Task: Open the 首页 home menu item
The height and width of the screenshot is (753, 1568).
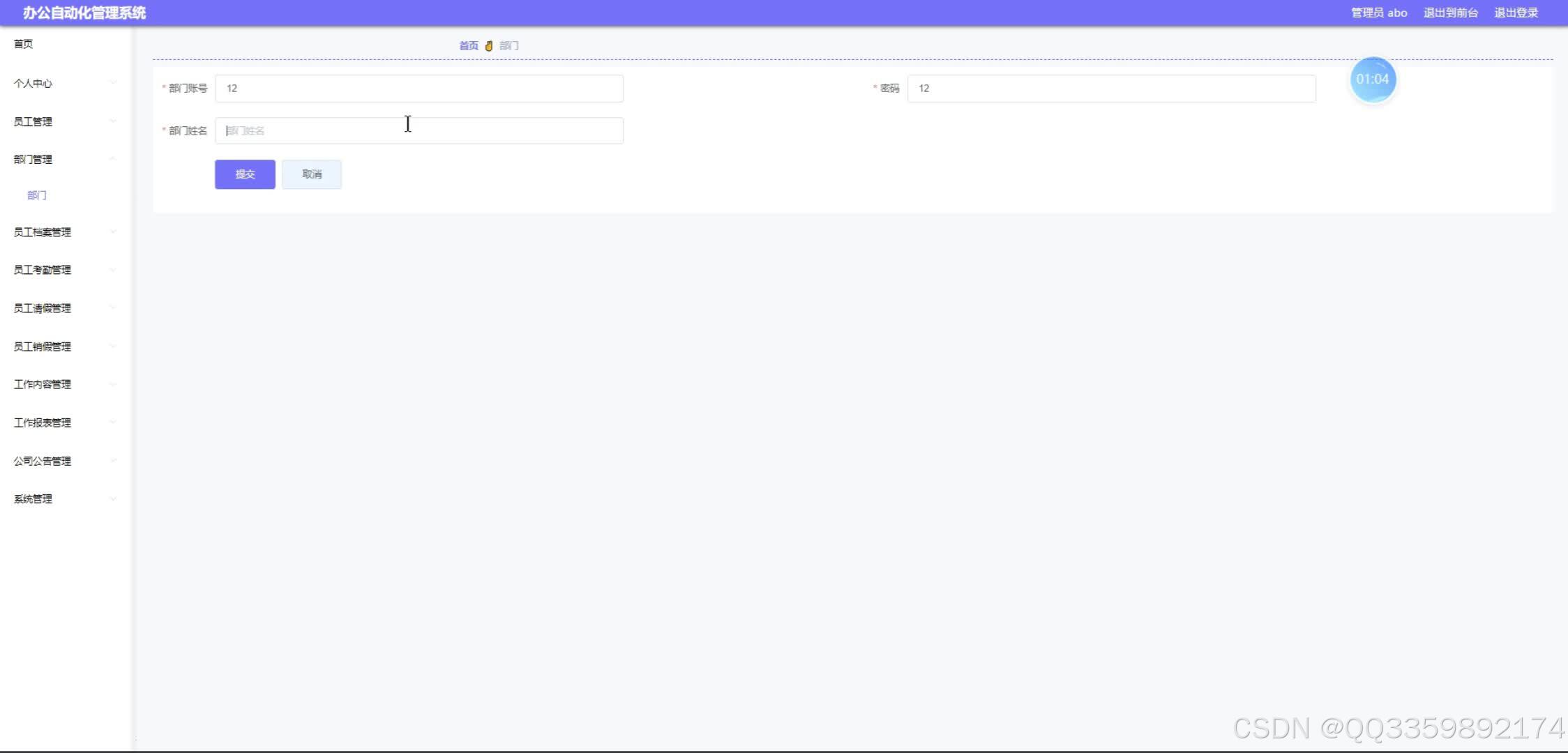Action: 24,43
